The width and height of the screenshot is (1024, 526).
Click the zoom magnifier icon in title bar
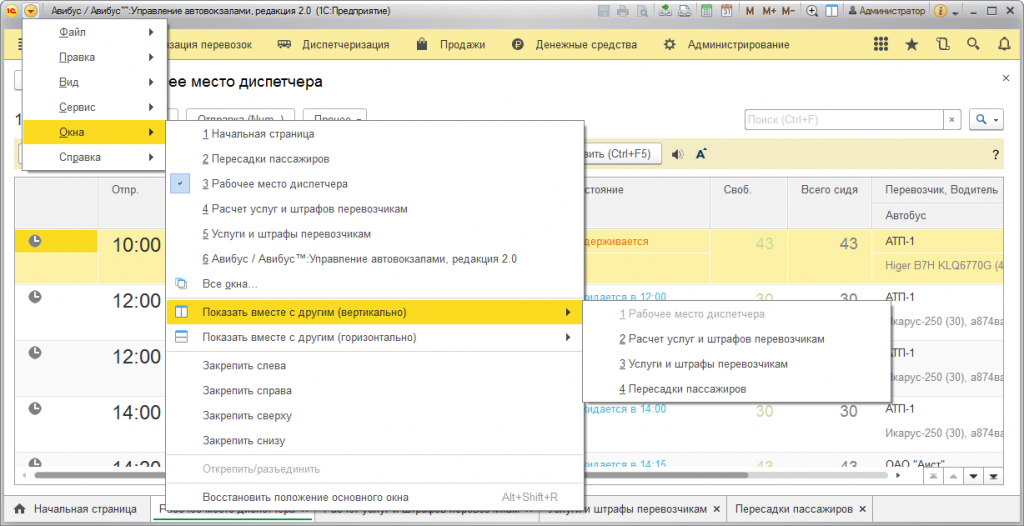[811, 11]
